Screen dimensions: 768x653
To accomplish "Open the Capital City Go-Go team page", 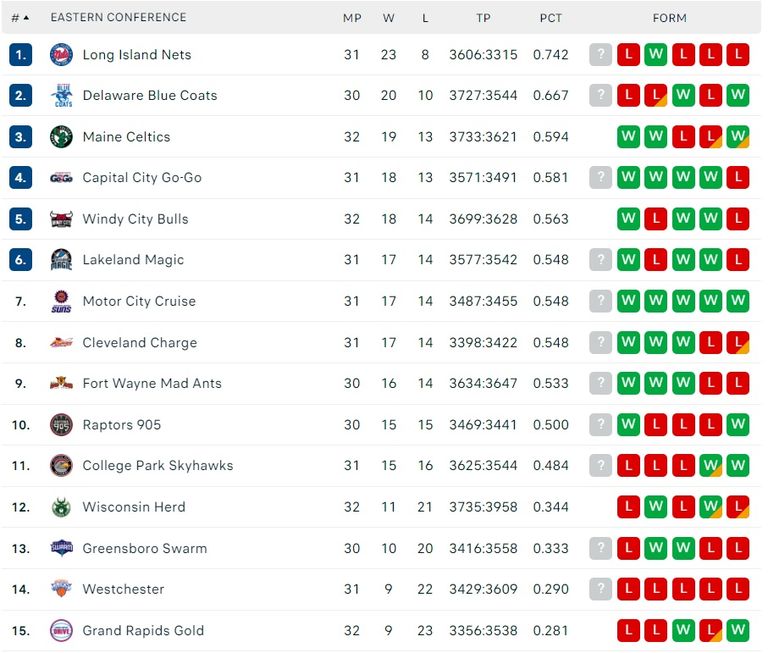I will [142, 178].
